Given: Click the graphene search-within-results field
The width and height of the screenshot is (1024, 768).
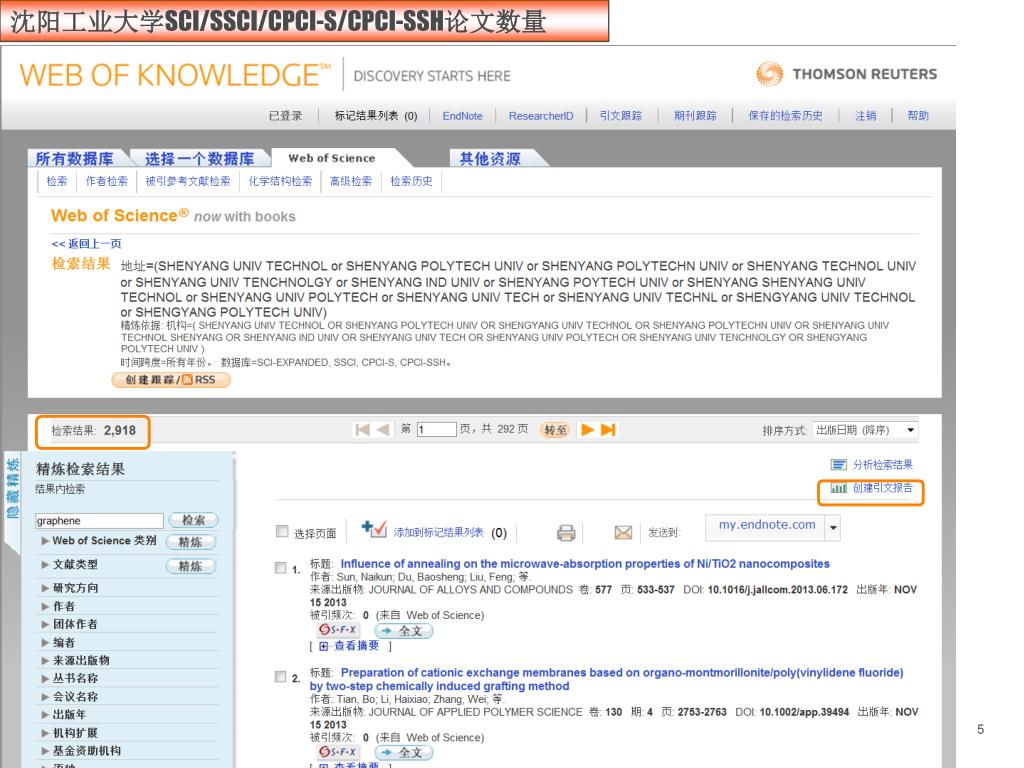Looking at the screenshot, I should (x=99, y=520).
